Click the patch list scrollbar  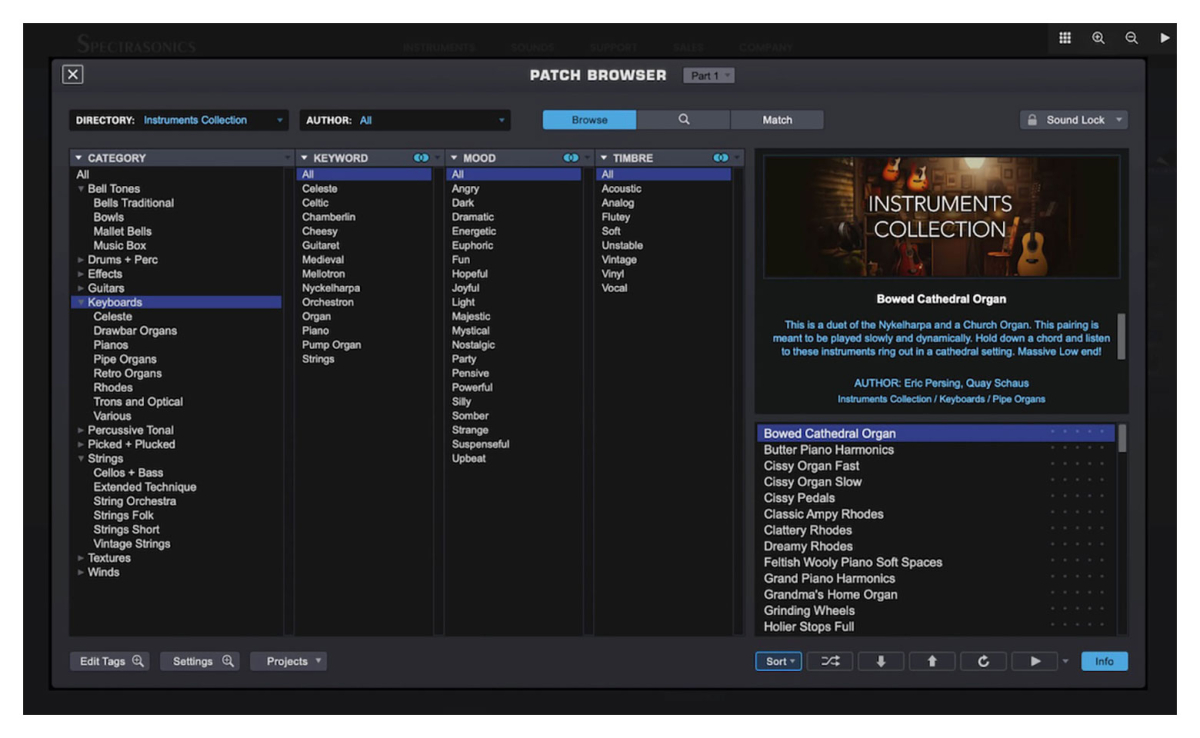pos(1123,440)
